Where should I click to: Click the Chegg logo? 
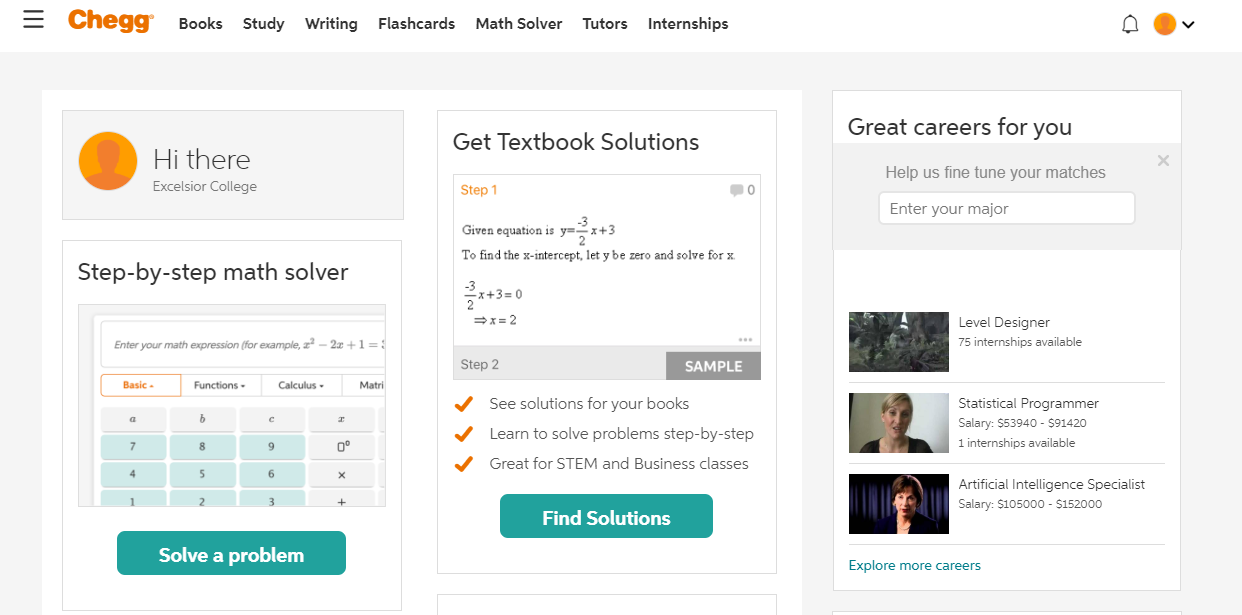[x=111, y=21]
